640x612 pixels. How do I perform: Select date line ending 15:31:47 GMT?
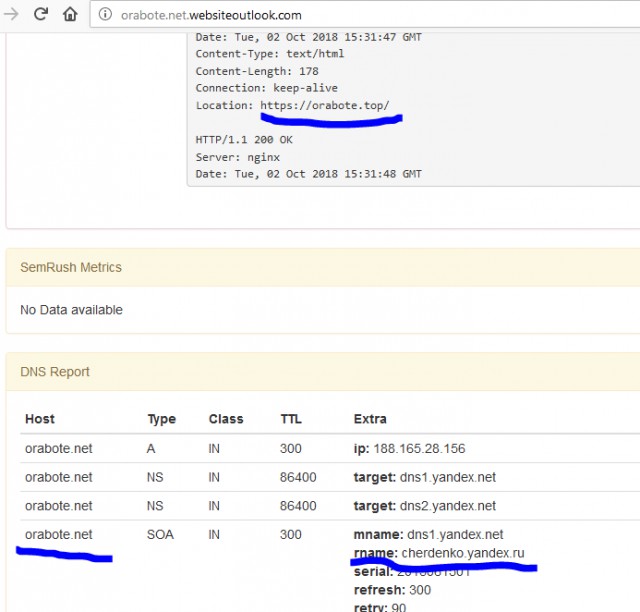tap(309, 37)
